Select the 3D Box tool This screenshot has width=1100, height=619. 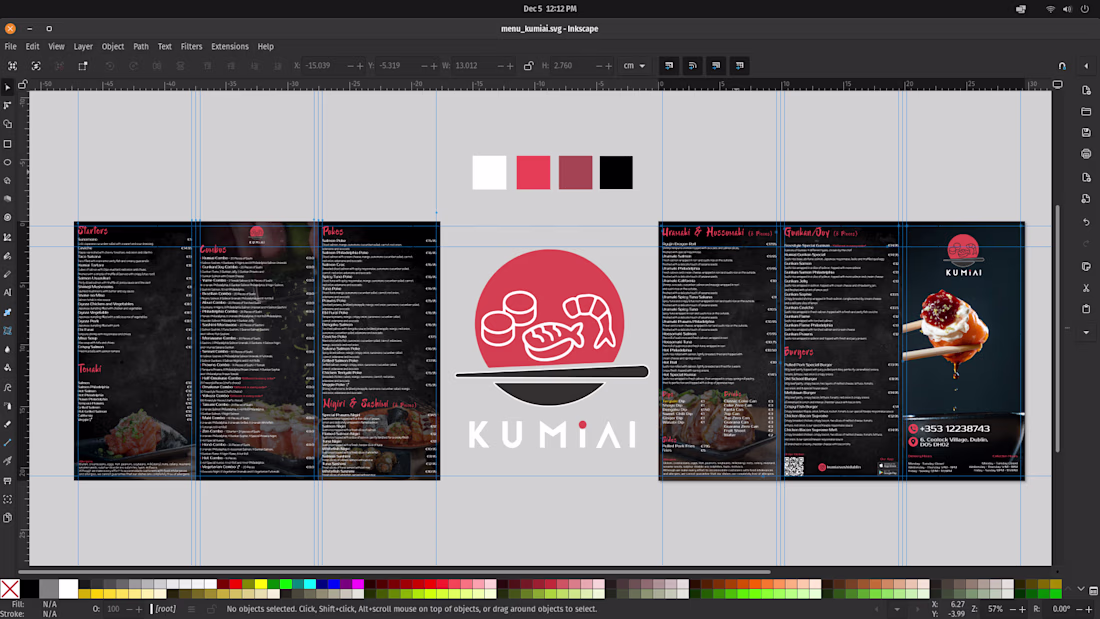[8, 199]
